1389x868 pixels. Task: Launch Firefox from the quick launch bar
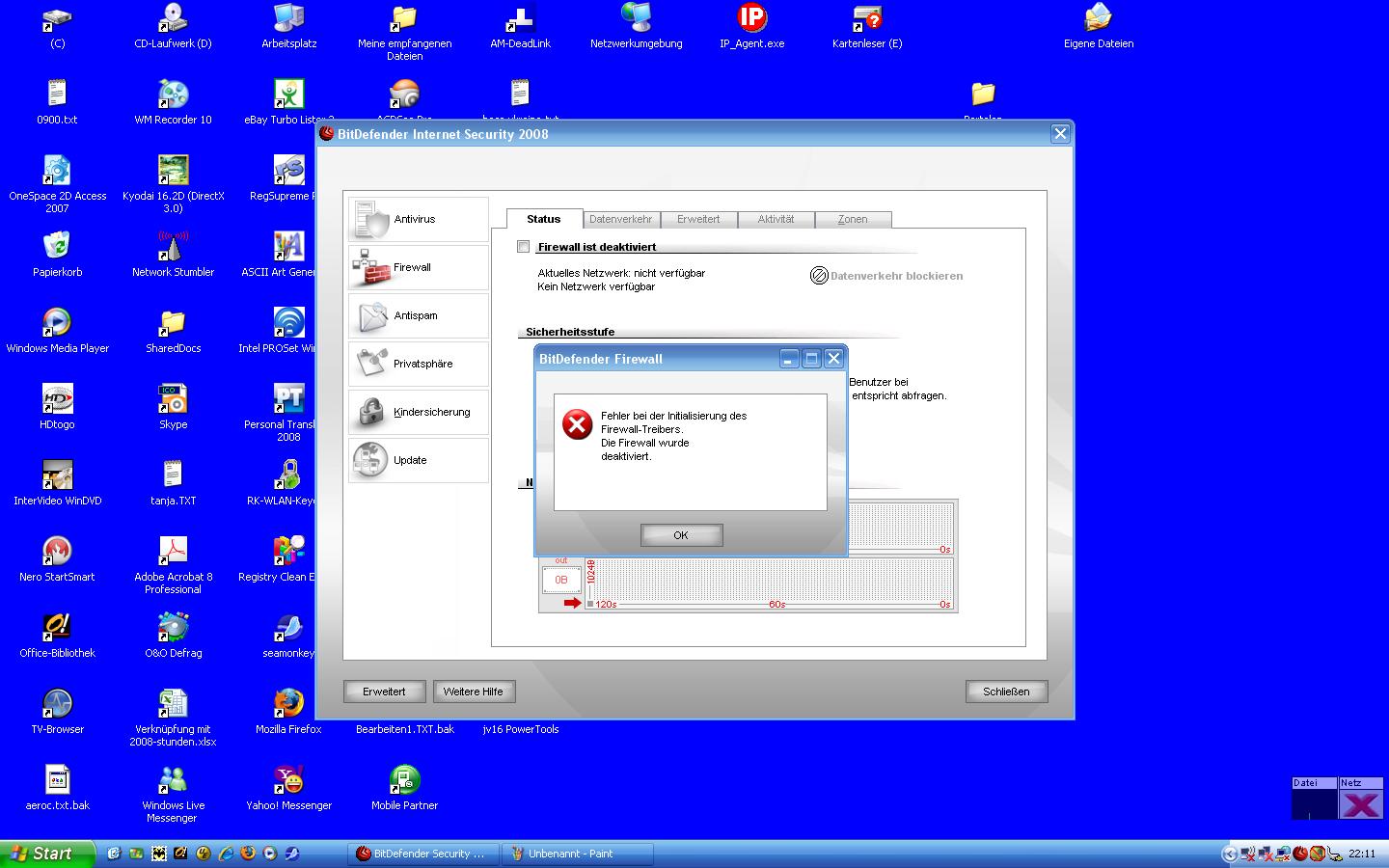[247, 854]
